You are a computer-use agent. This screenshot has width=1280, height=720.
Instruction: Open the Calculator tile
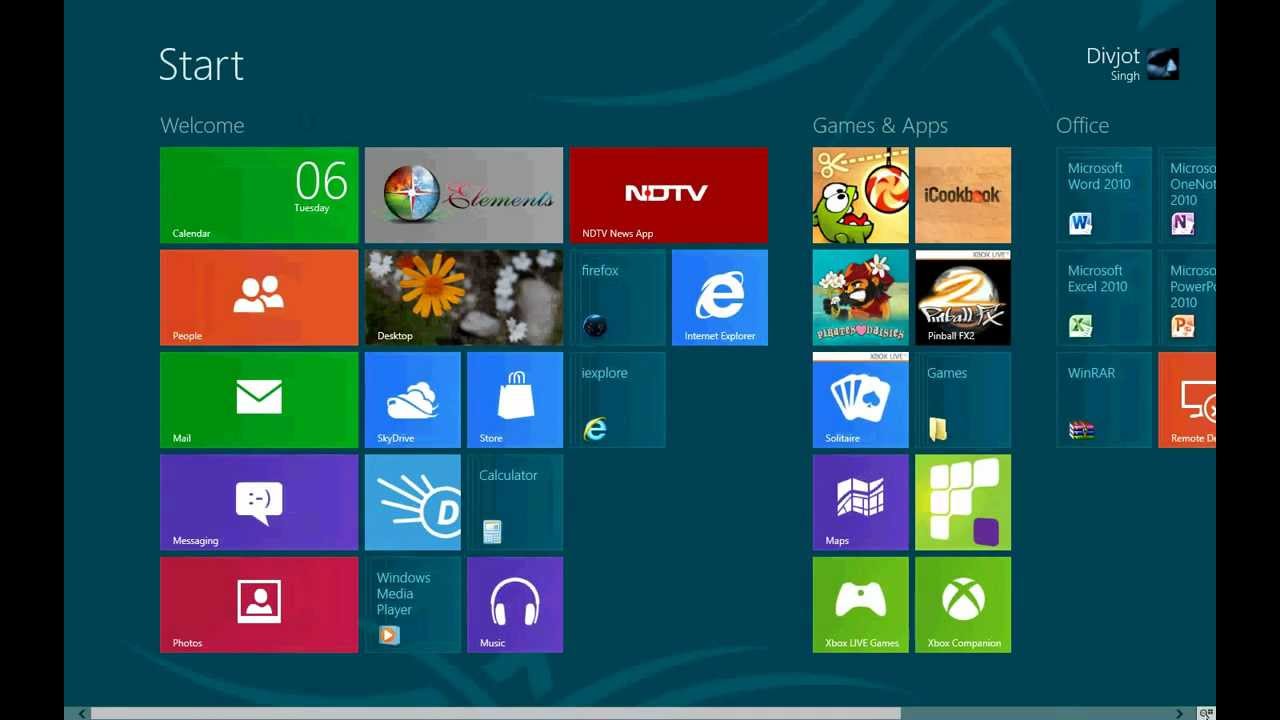tap(515, 503)
